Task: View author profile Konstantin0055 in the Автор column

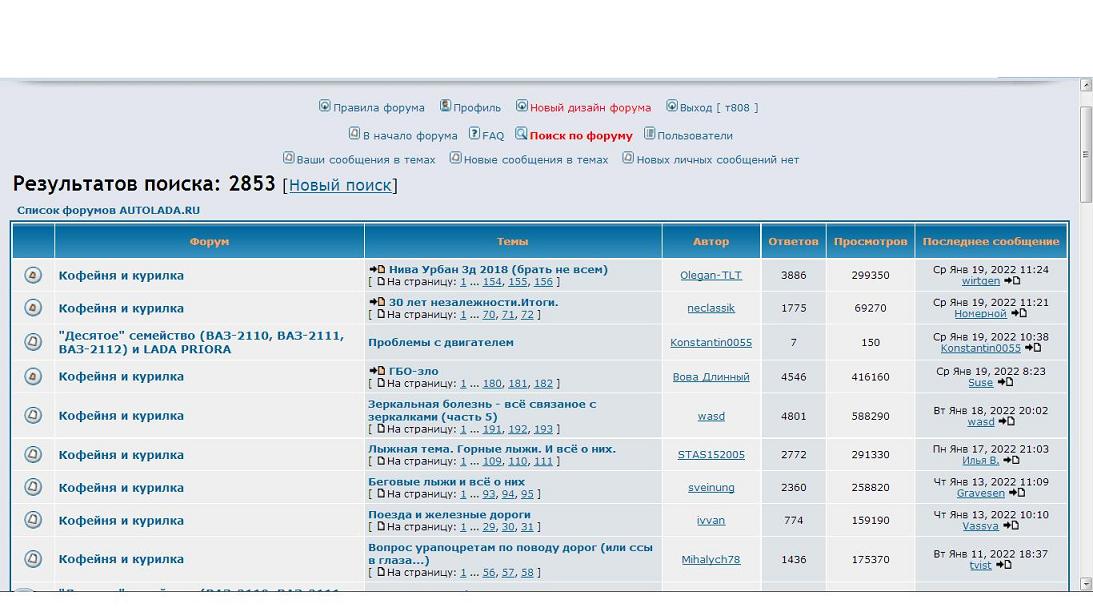Action: 711,342
